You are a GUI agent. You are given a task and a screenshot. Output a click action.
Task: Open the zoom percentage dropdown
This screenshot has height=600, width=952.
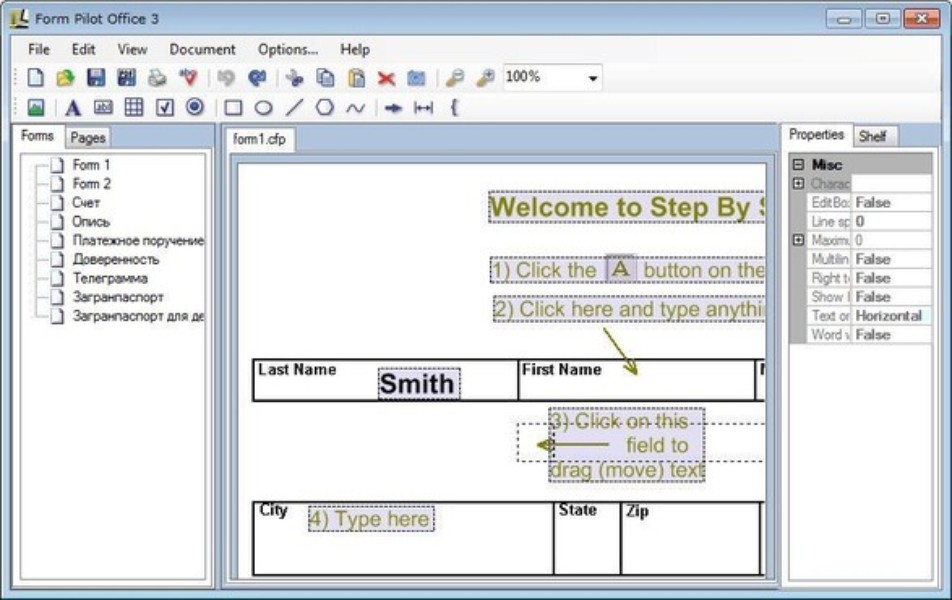(x=593, y=77)
